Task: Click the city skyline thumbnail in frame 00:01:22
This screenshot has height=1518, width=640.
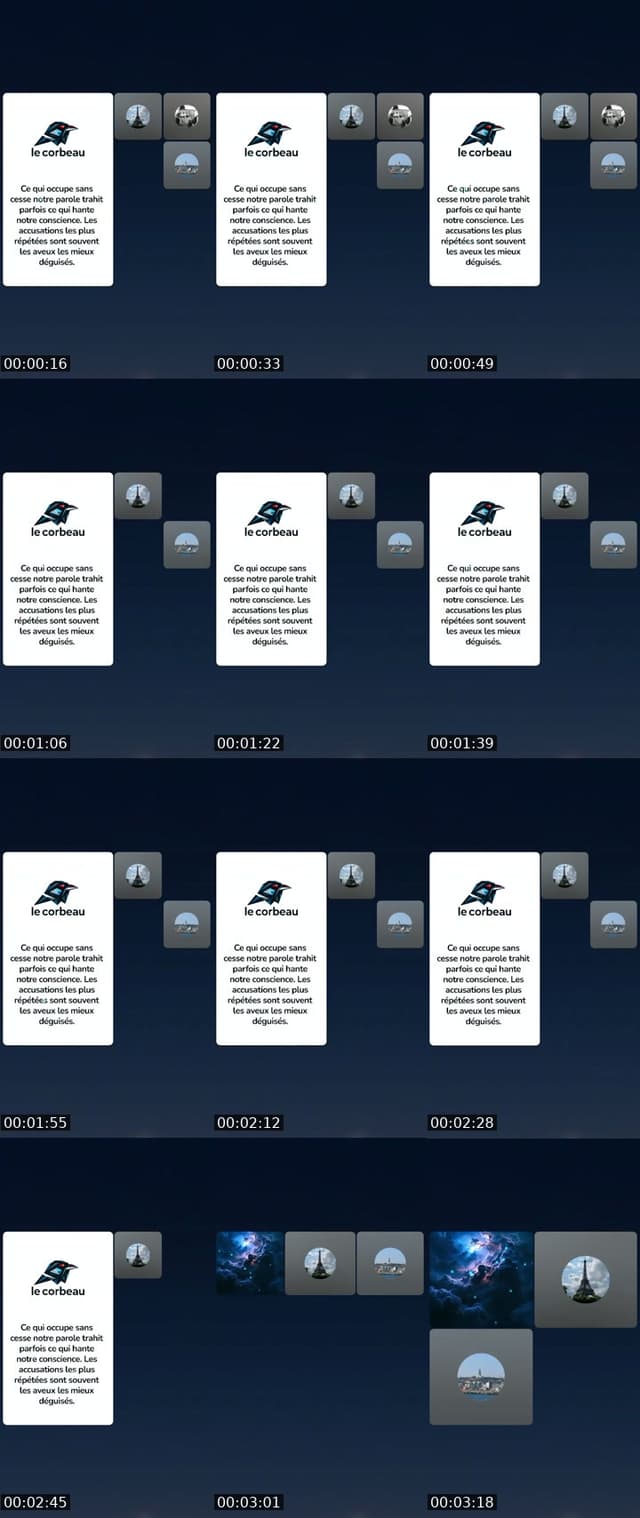Action: 400,545
